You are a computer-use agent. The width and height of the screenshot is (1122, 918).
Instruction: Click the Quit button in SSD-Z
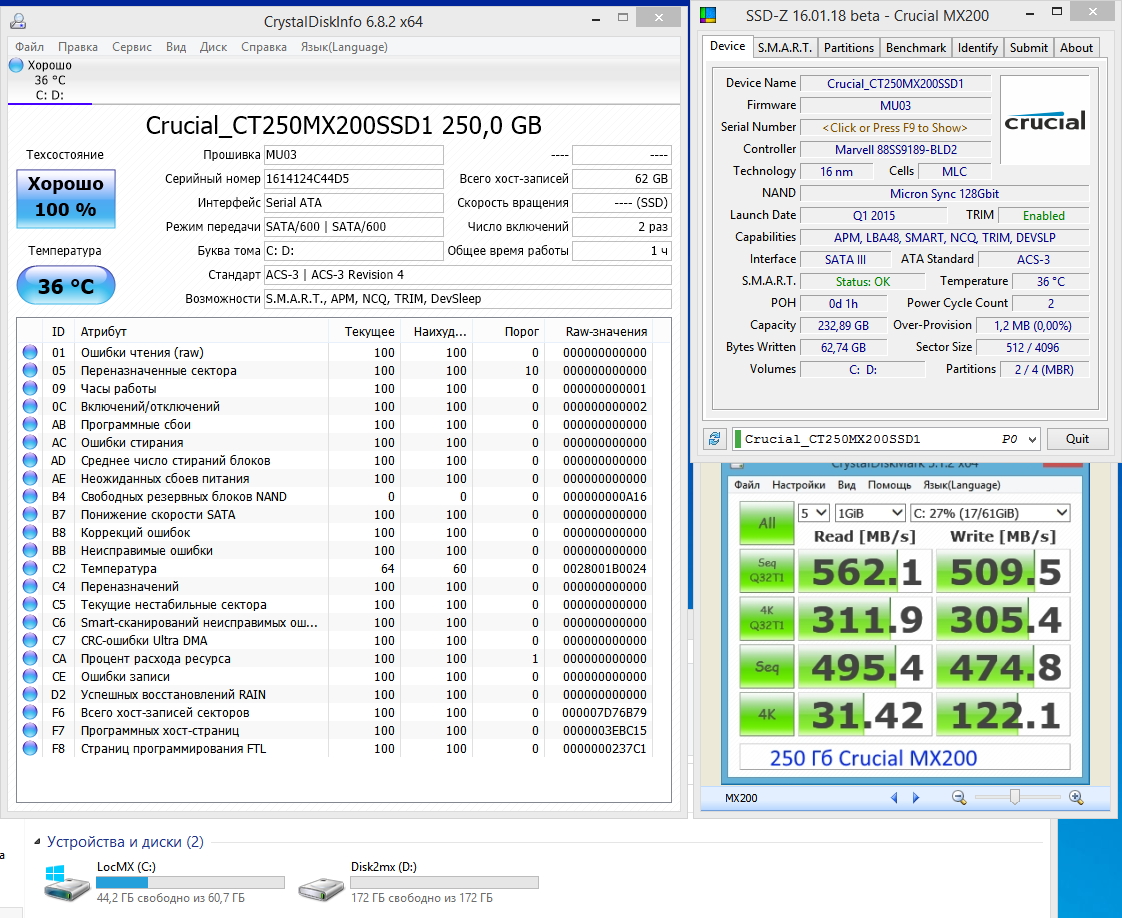(x=1077, y=439)
